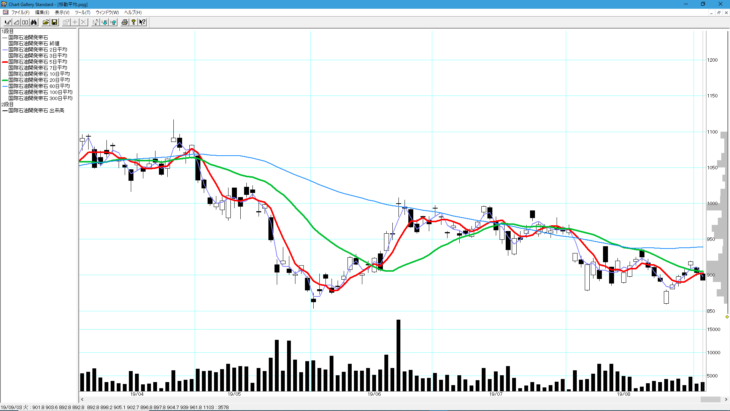Select the 300日平均 legend entry

click(x=38, y=98)
